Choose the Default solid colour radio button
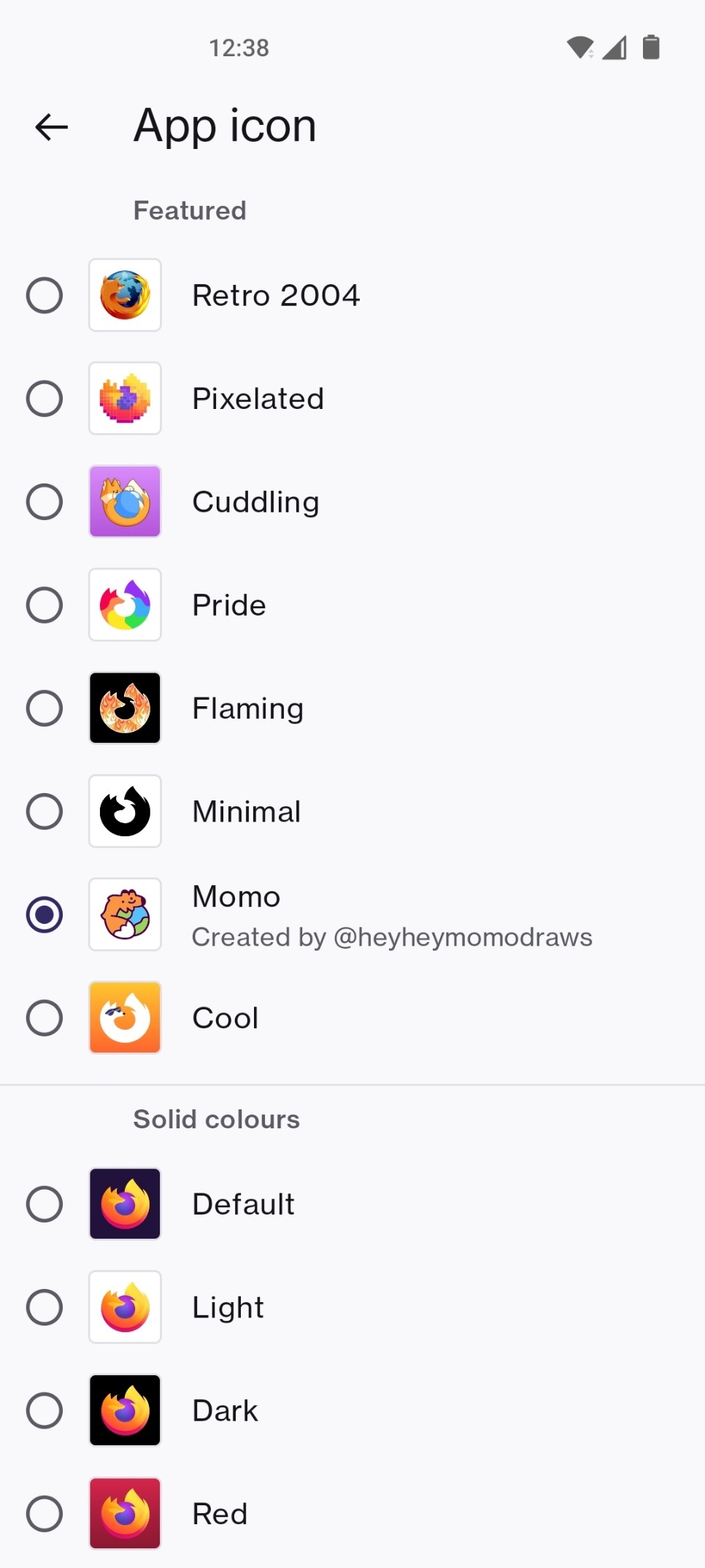The image size is (705, 1568). pos(45,1204)
